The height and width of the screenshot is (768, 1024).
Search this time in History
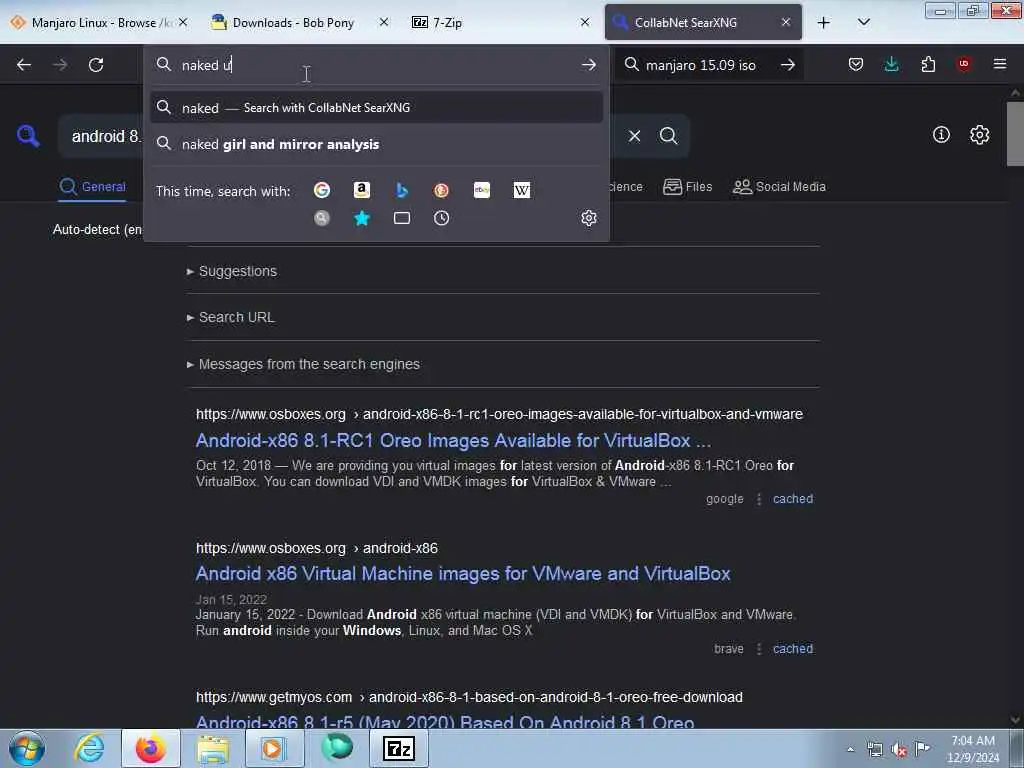(x=441, y=218)
